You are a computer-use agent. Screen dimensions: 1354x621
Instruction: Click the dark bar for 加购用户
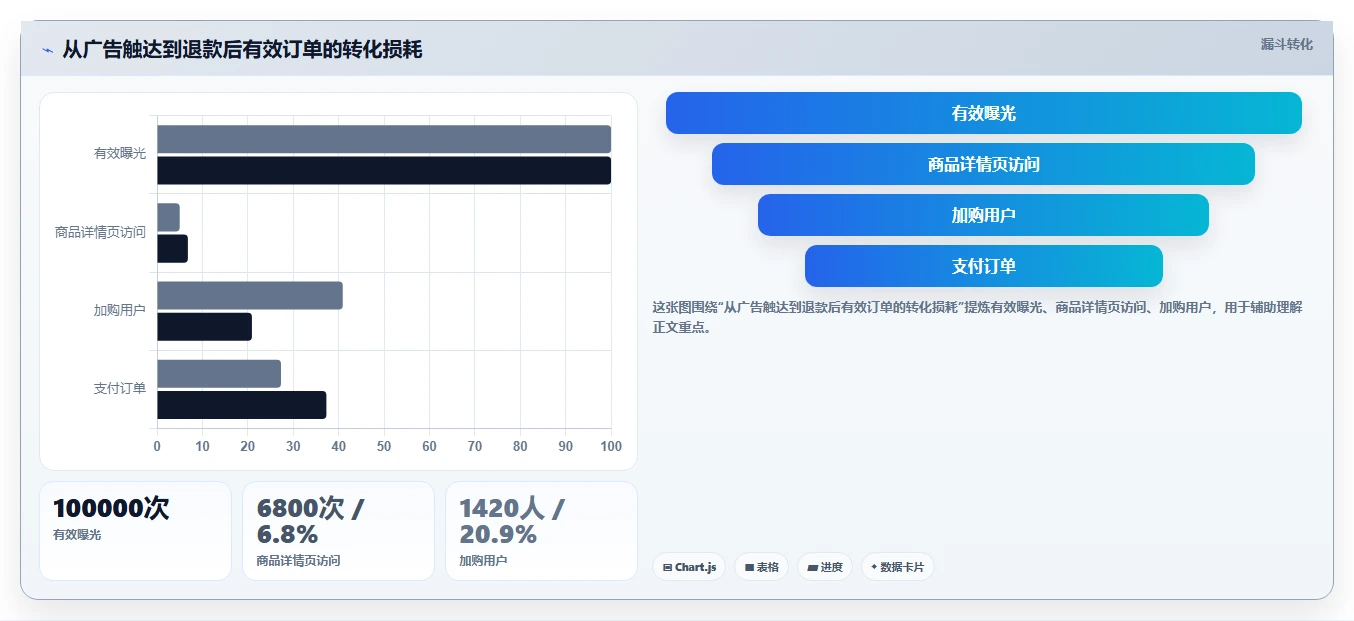(x=204, y=327)
